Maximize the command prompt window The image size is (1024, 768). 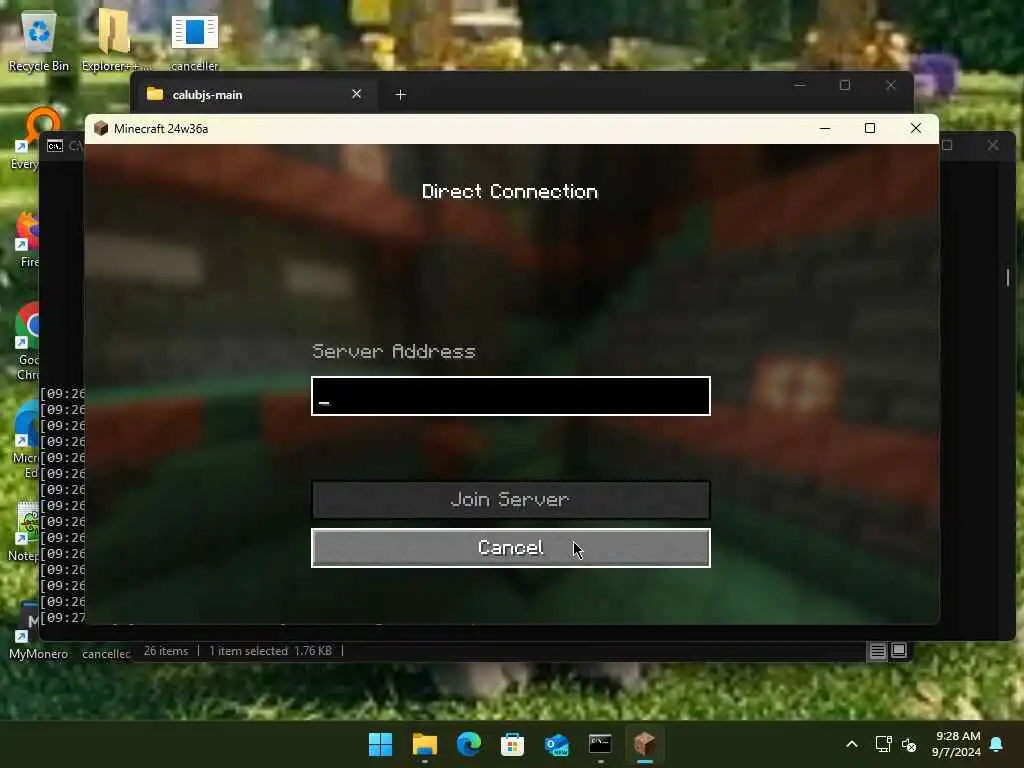point(948,145)
